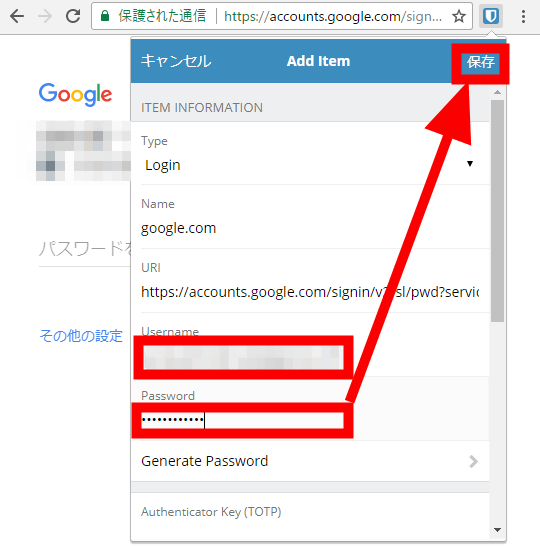The height and width of the screenshot is (547, 540).
Task: Click the Add Item title
Action: pos(318,61)
